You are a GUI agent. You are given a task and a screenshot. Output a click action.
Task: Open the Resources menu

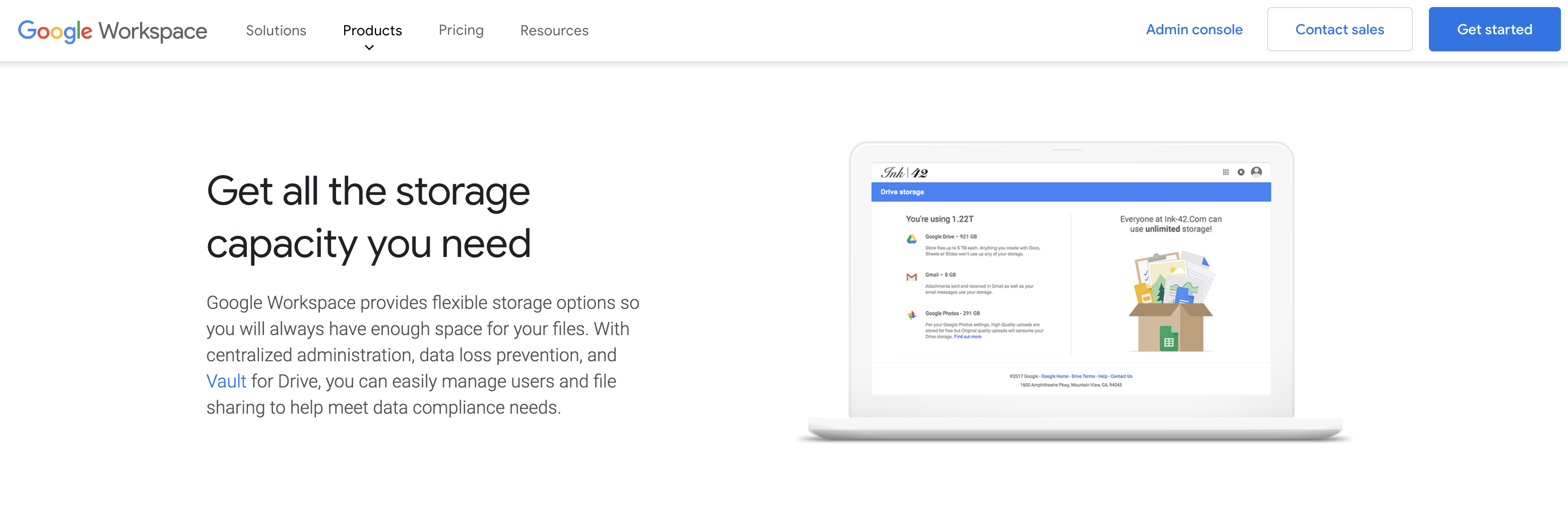pyautogui.click(x=554, y=30)
